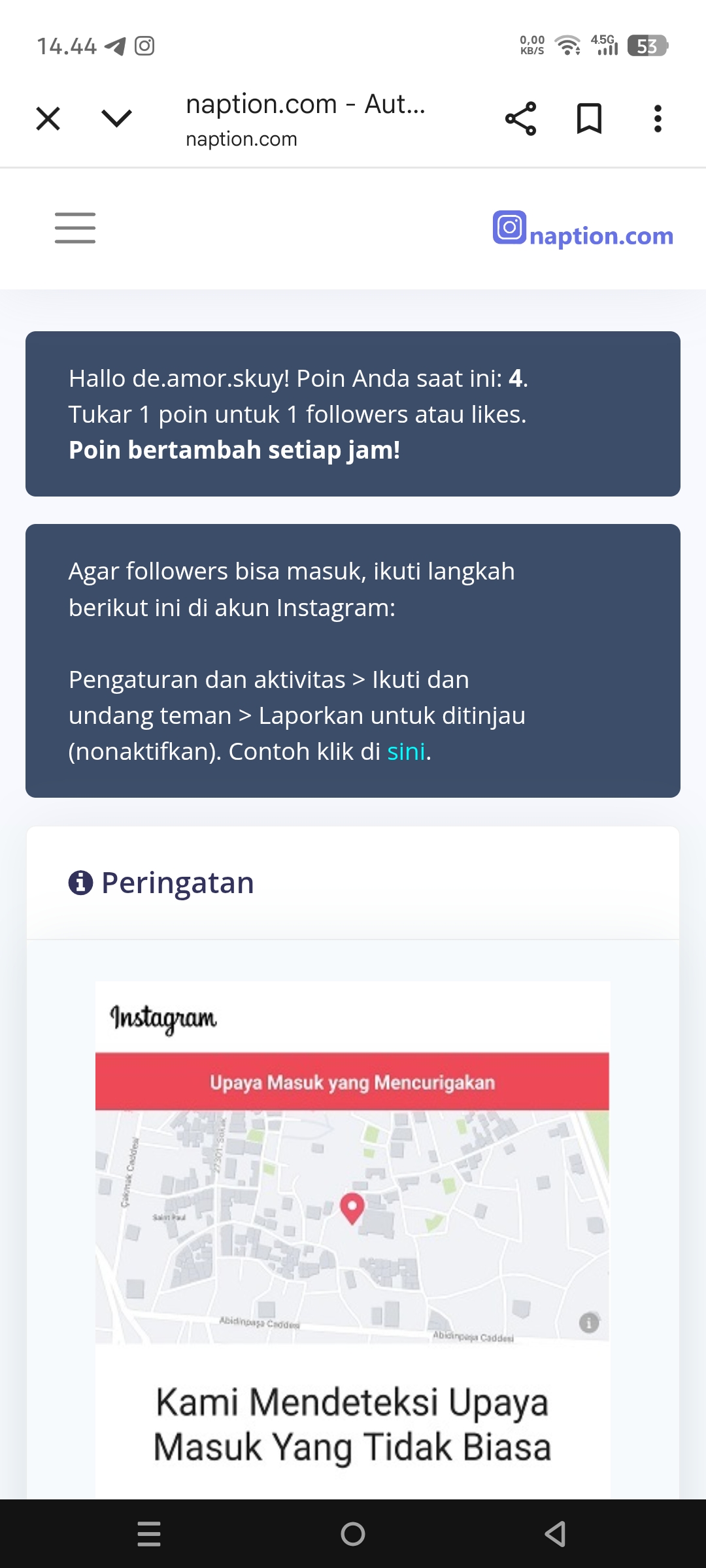Close the in-app browser with X
Image resolution: width=706 pixels, height=1568 pixels.
[x=48, y=119]
